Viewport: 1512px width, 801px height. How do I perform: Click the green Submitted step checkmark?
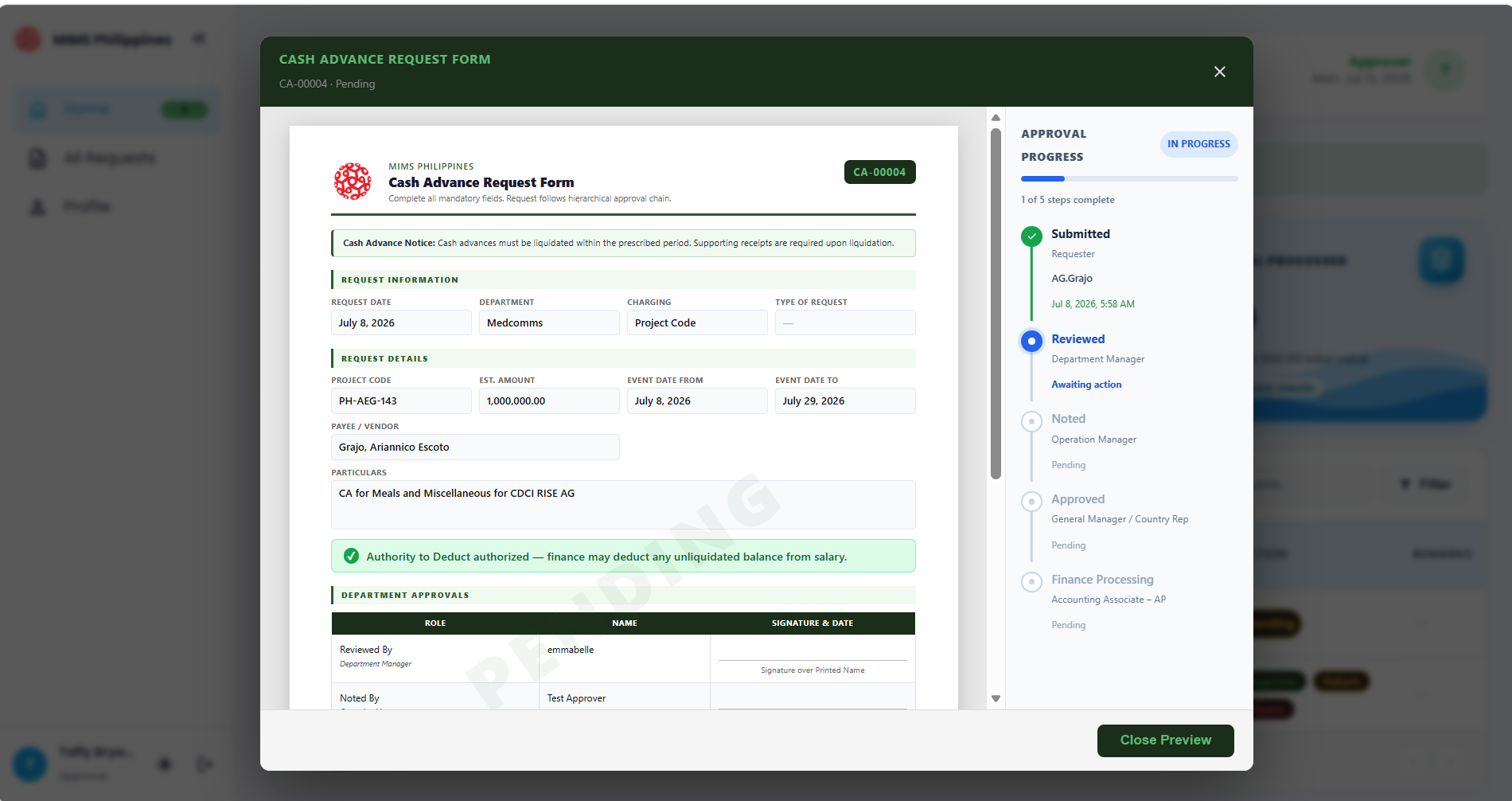pyautogui.click(x=1031, y=236)
